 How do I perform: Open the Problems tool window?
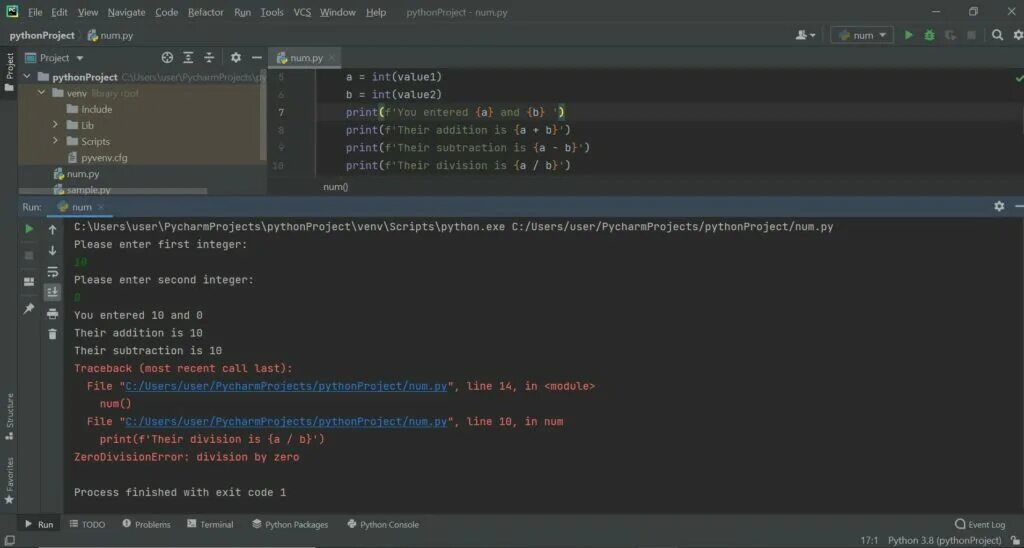point(146,524)
